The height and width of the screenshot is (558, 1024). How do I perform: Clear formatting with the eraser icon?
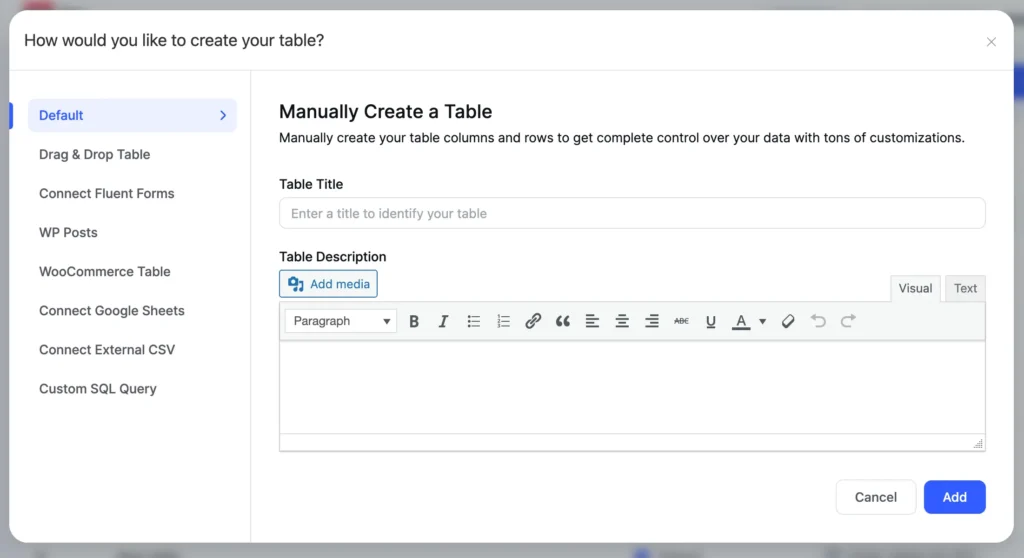click(788, 321)
